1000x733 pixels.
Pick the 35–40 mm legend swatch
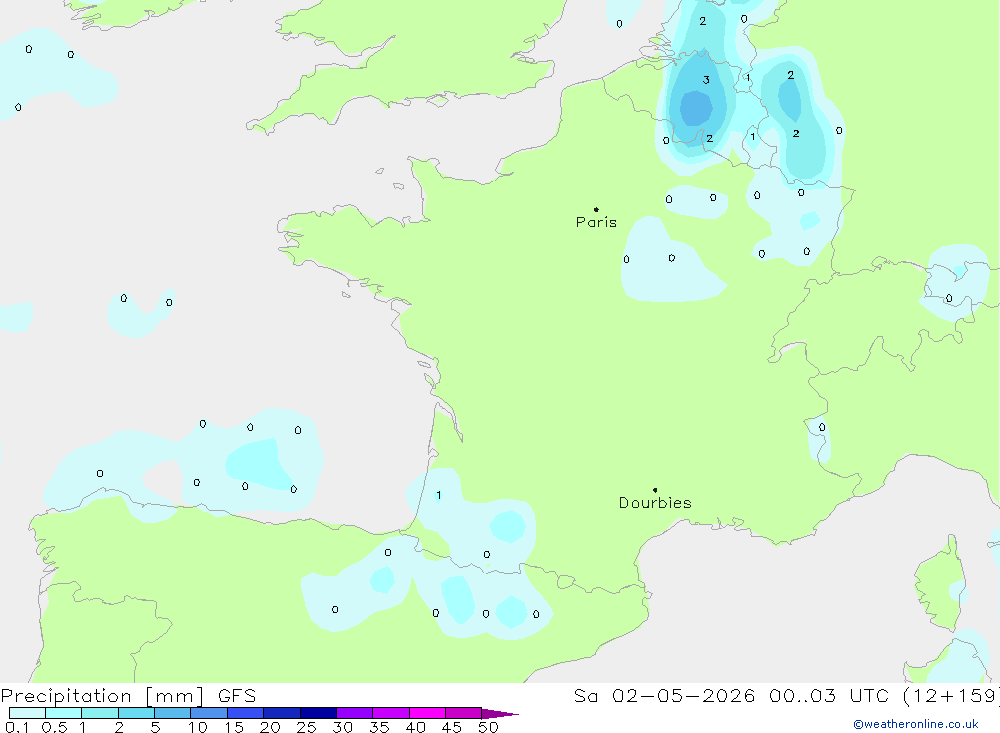tap(390, 713)
